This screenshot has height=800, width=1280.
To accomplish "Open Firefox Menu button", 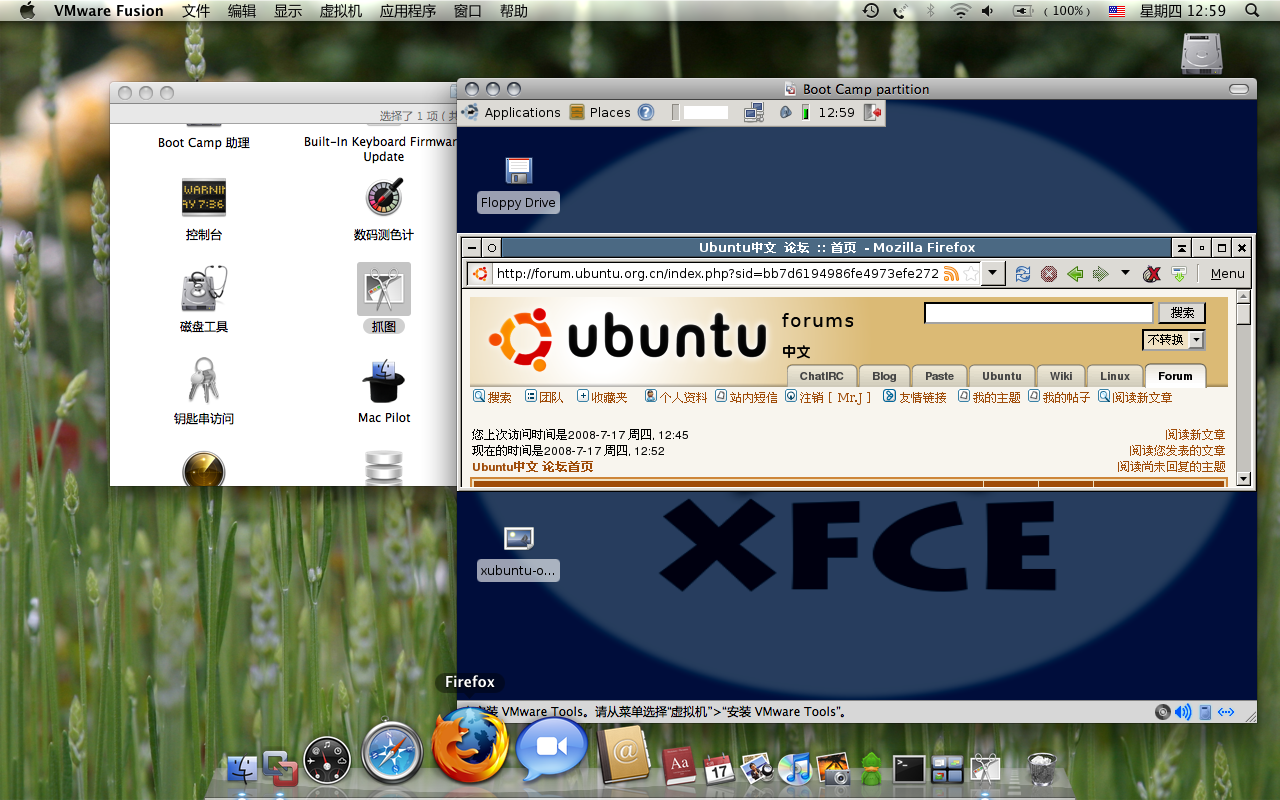I will 1227,274.
